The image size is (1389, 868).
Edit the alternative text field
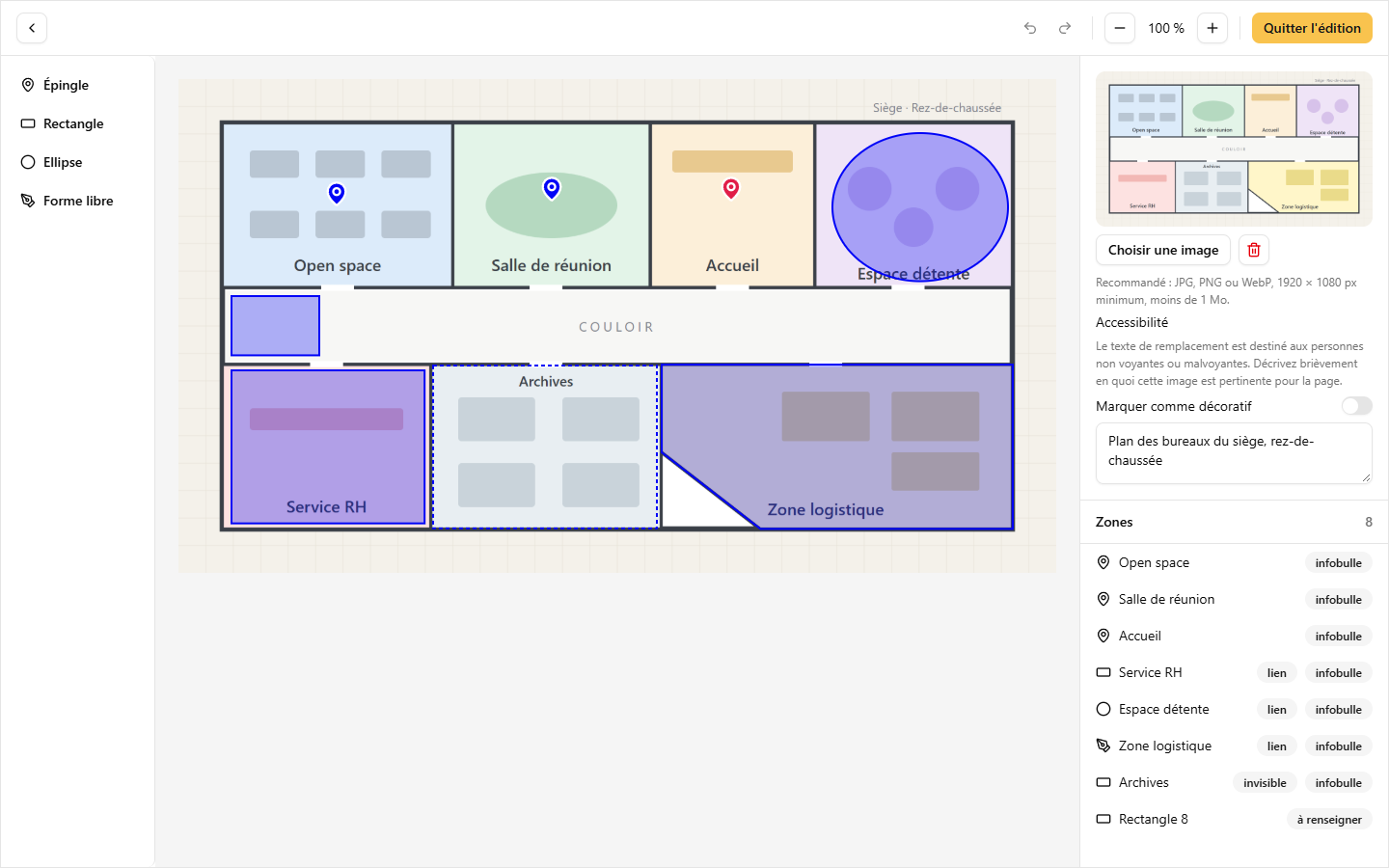pos(1234,453)
